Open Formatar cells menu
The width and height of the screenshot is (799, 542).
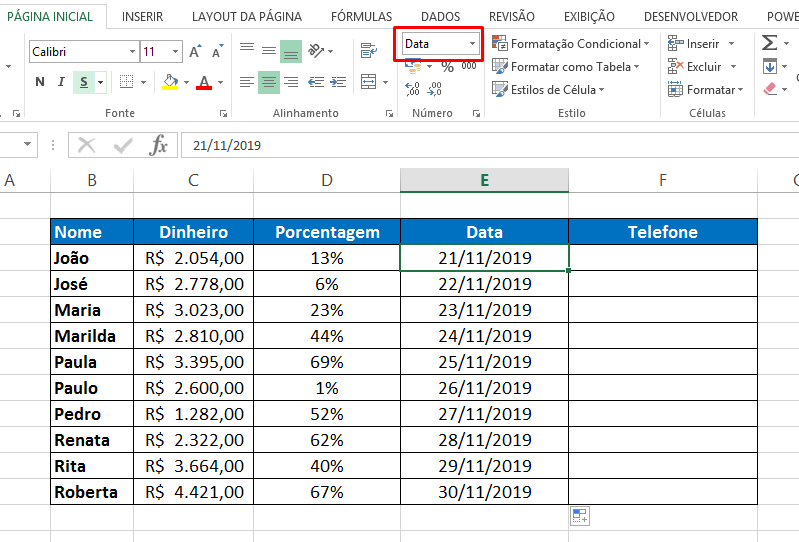(705, 90)
